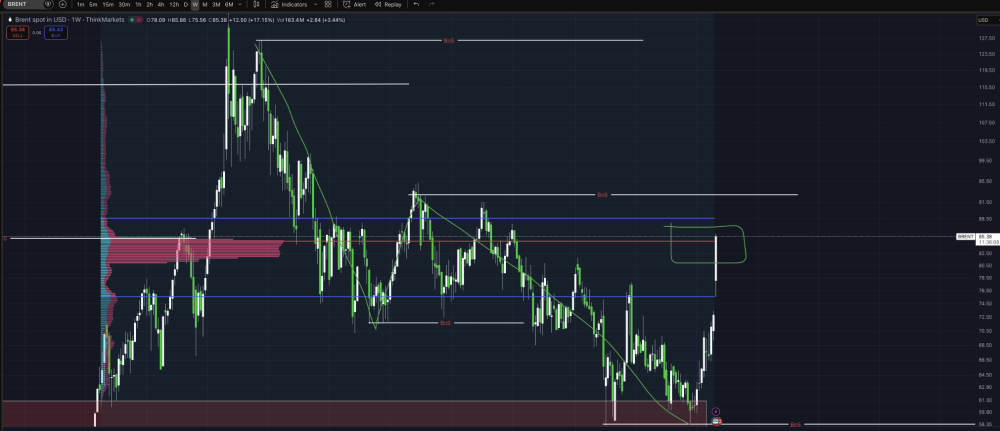This screenshot has width=1000, height=431.
Task: Click the 99.50 price scale label
Action: [986, 161]
